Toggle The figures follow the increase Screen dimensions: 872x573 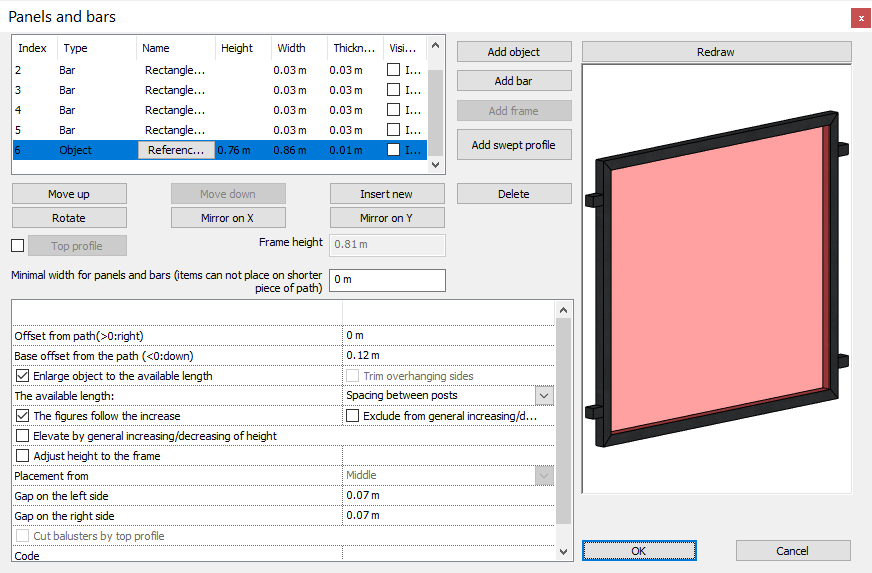click(23, 416)
